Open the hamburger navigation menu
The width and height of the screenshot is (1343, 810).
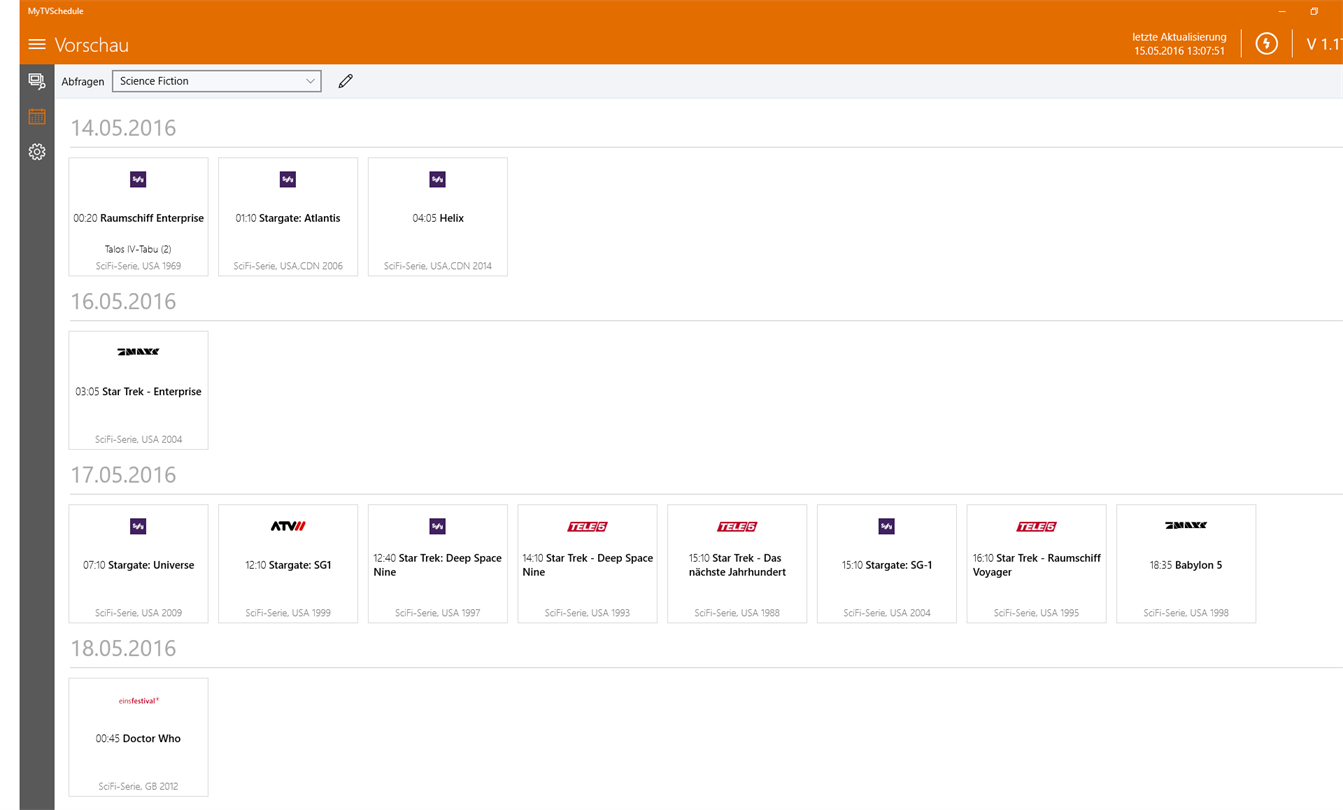pos(37,45)
